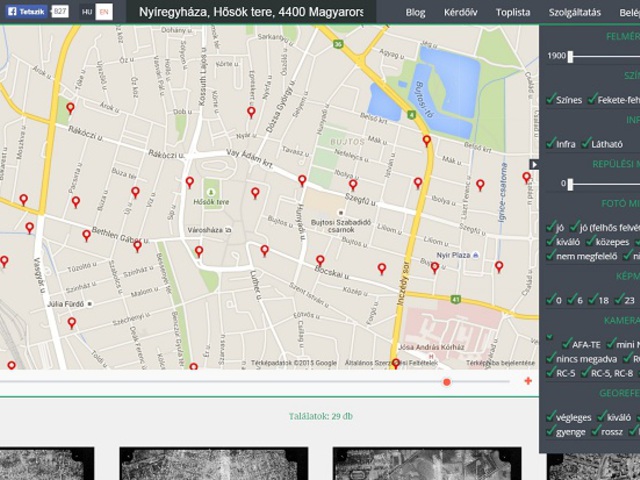Click the 1900 year slider handle
The image size is (640, 480).
pos(570,57)
